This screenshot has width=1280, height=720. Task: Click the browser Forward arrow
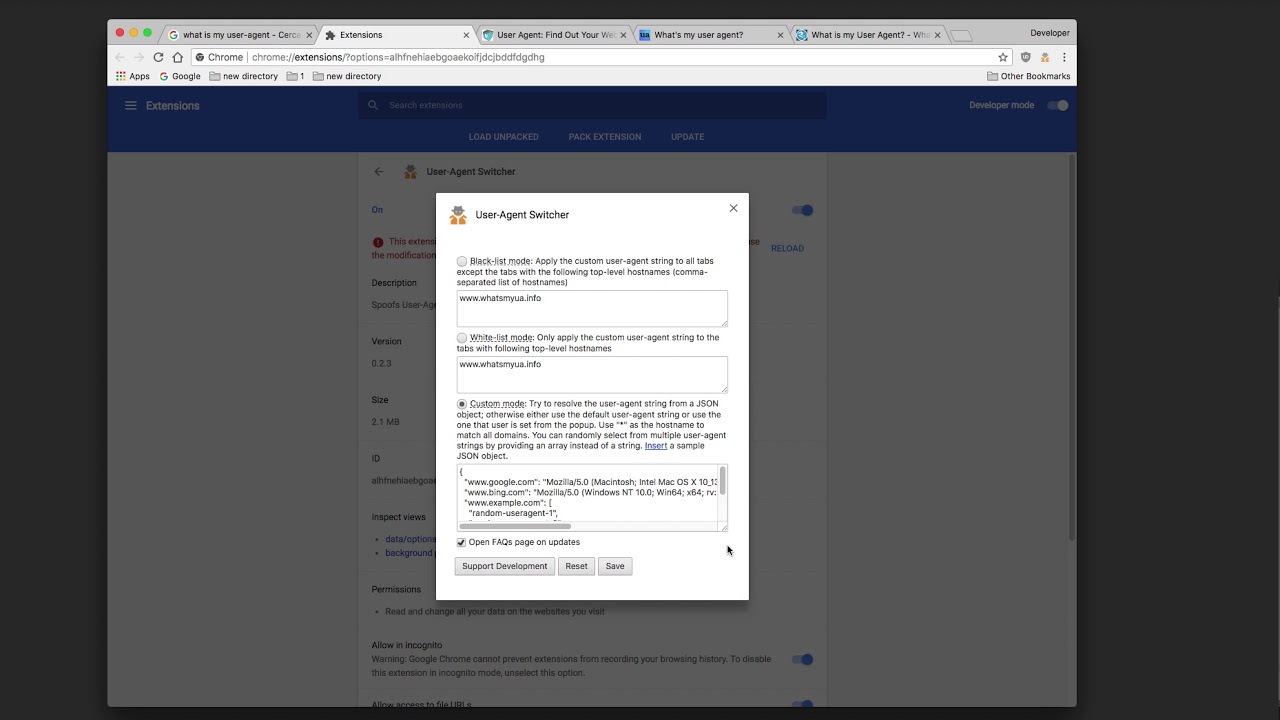click(x=139, y=57)
